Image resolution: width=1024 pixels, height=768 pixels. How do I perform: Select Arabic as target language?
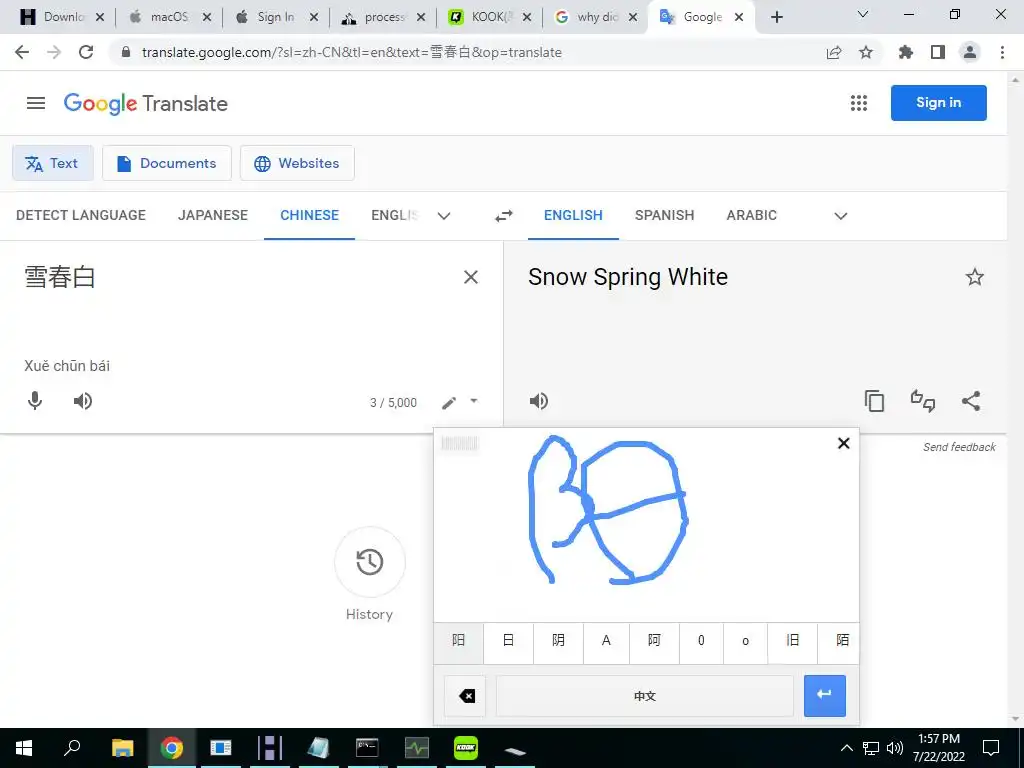point(752,216)
